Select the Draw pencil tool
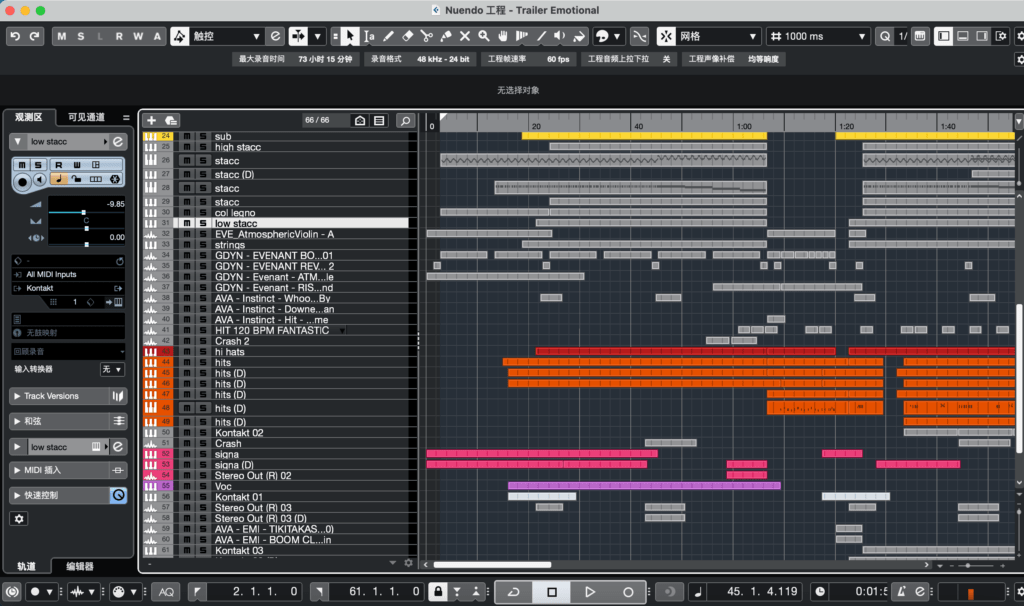 pos(389,37)
